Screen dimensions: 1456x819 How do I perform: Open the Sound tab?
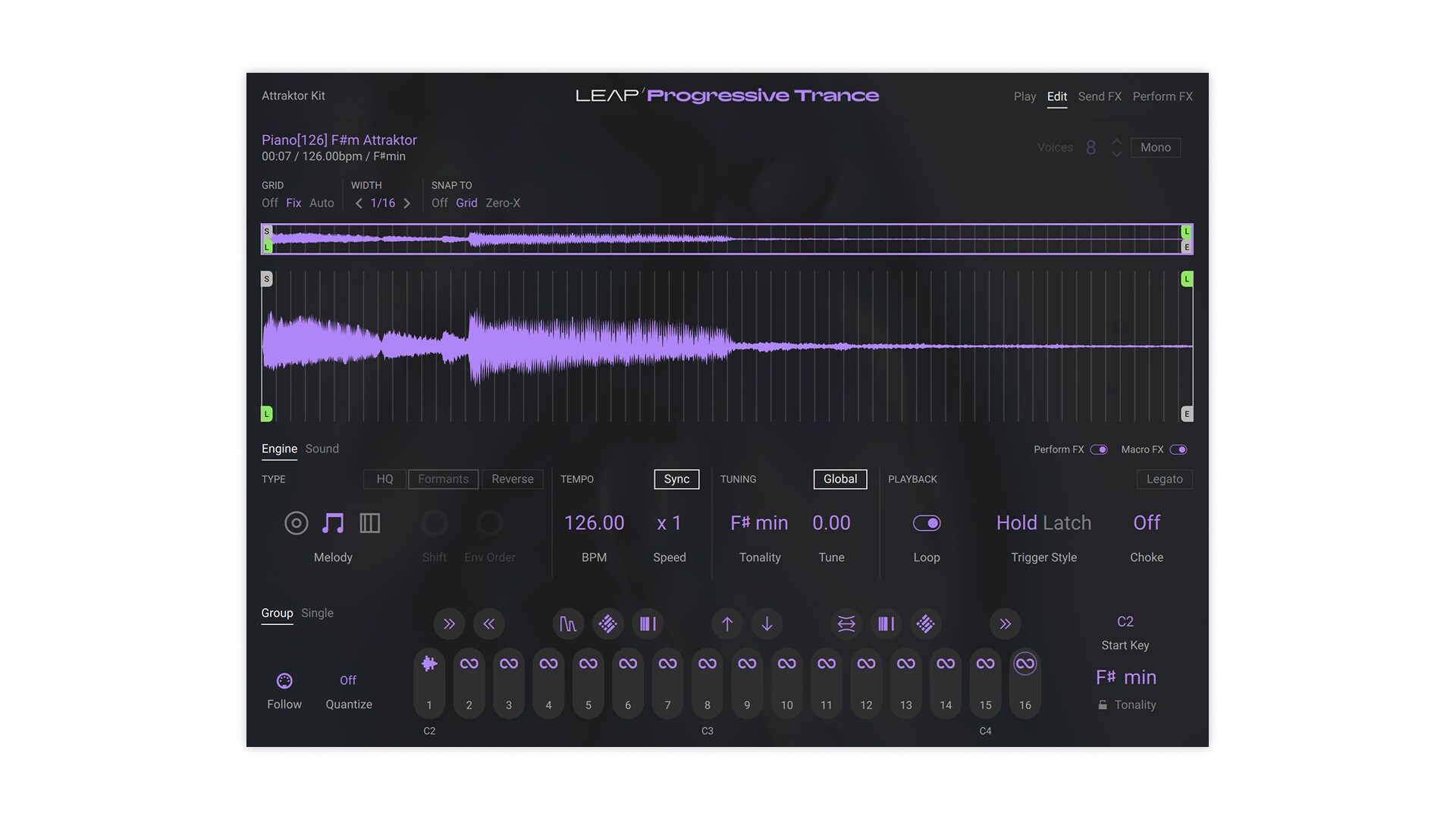pyautogui.click(x=322, y=449)
